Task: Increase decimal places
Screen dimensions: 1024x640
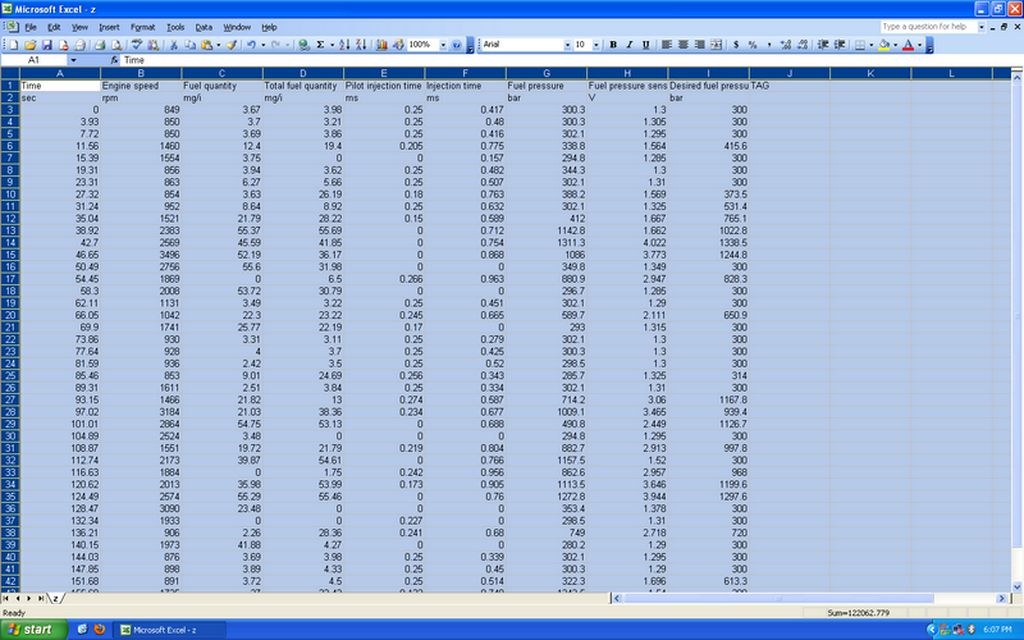Action: tap(786, 44)
